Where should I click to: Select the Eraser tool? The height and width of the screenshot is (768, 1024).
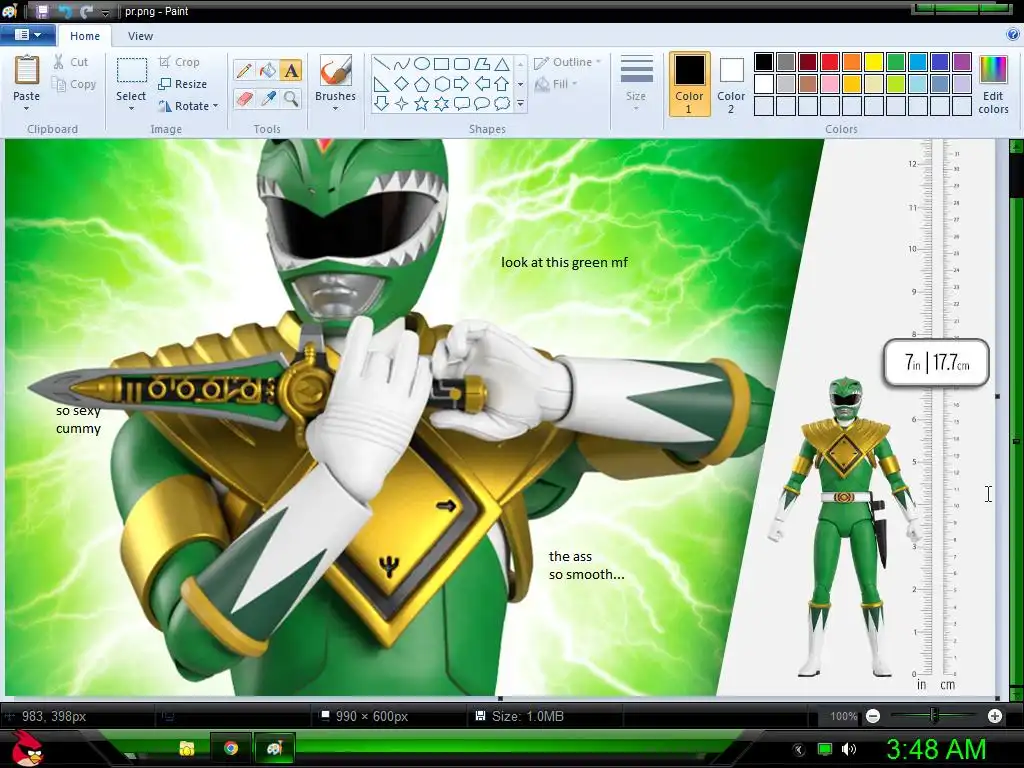click(x=244, y=99)
